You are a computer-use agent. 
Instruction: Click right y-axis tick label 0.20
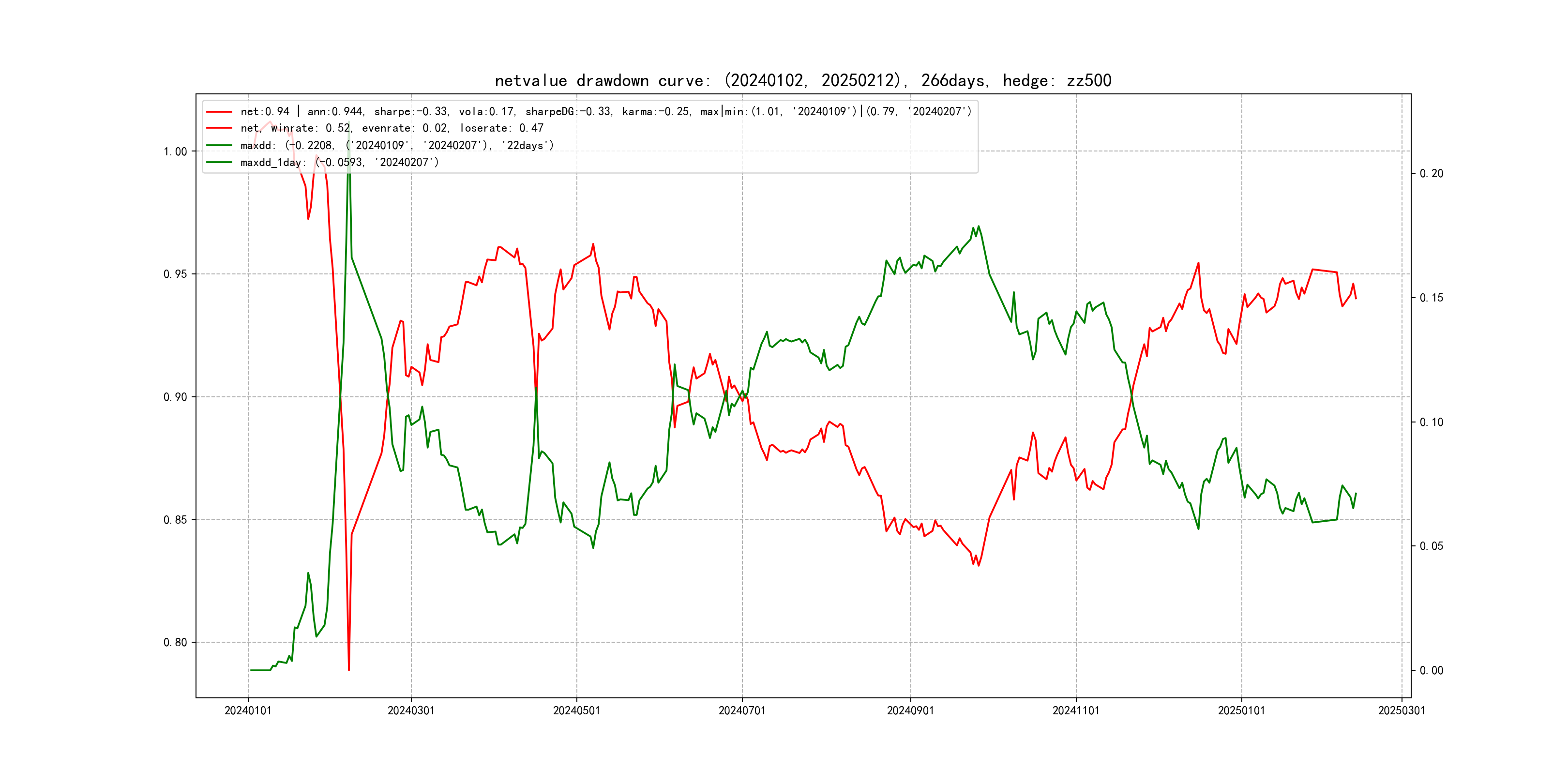point(1431,173)
